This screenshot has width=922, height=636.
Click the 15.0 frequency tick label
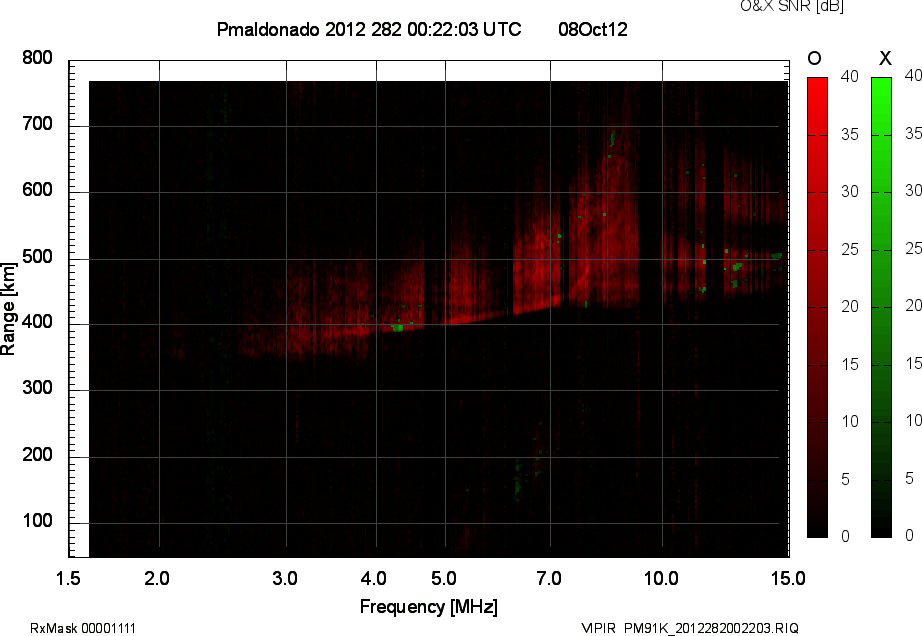pyautogui.click(x=788, y=578)
